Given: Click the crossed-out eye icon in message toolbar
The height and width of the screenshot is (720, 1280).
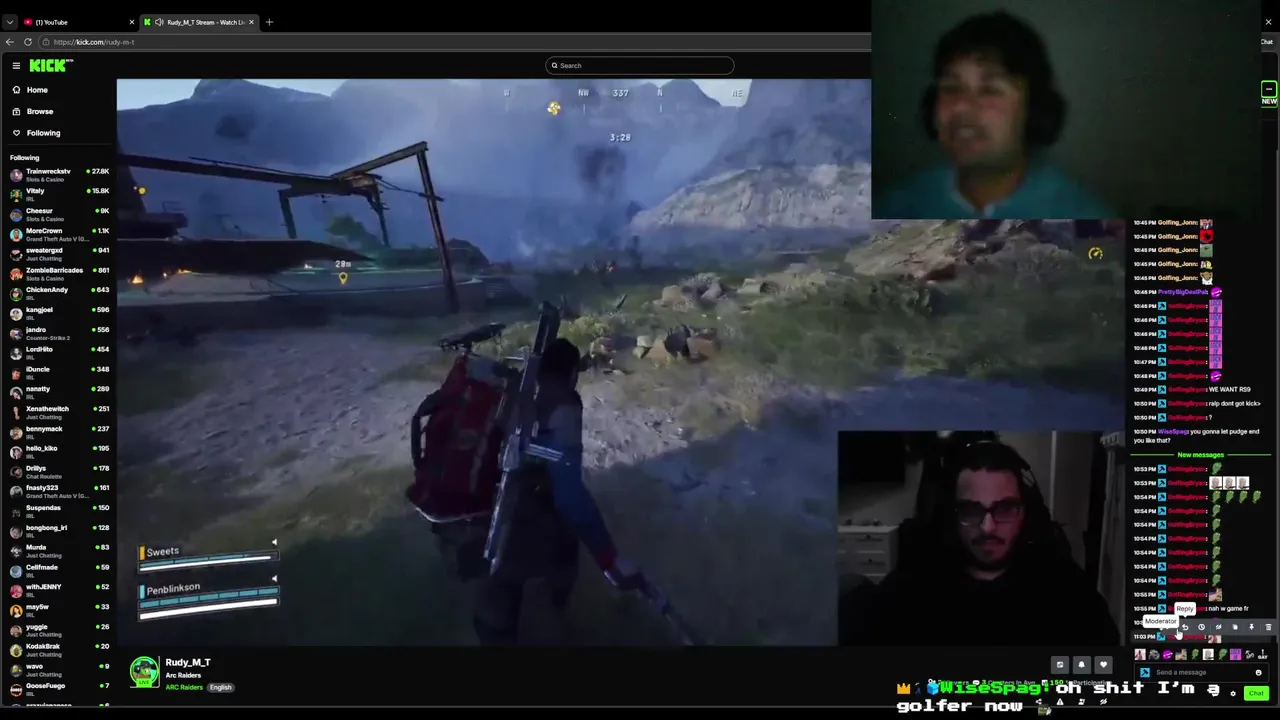Looking at the screenshot, I should 1218,627.
